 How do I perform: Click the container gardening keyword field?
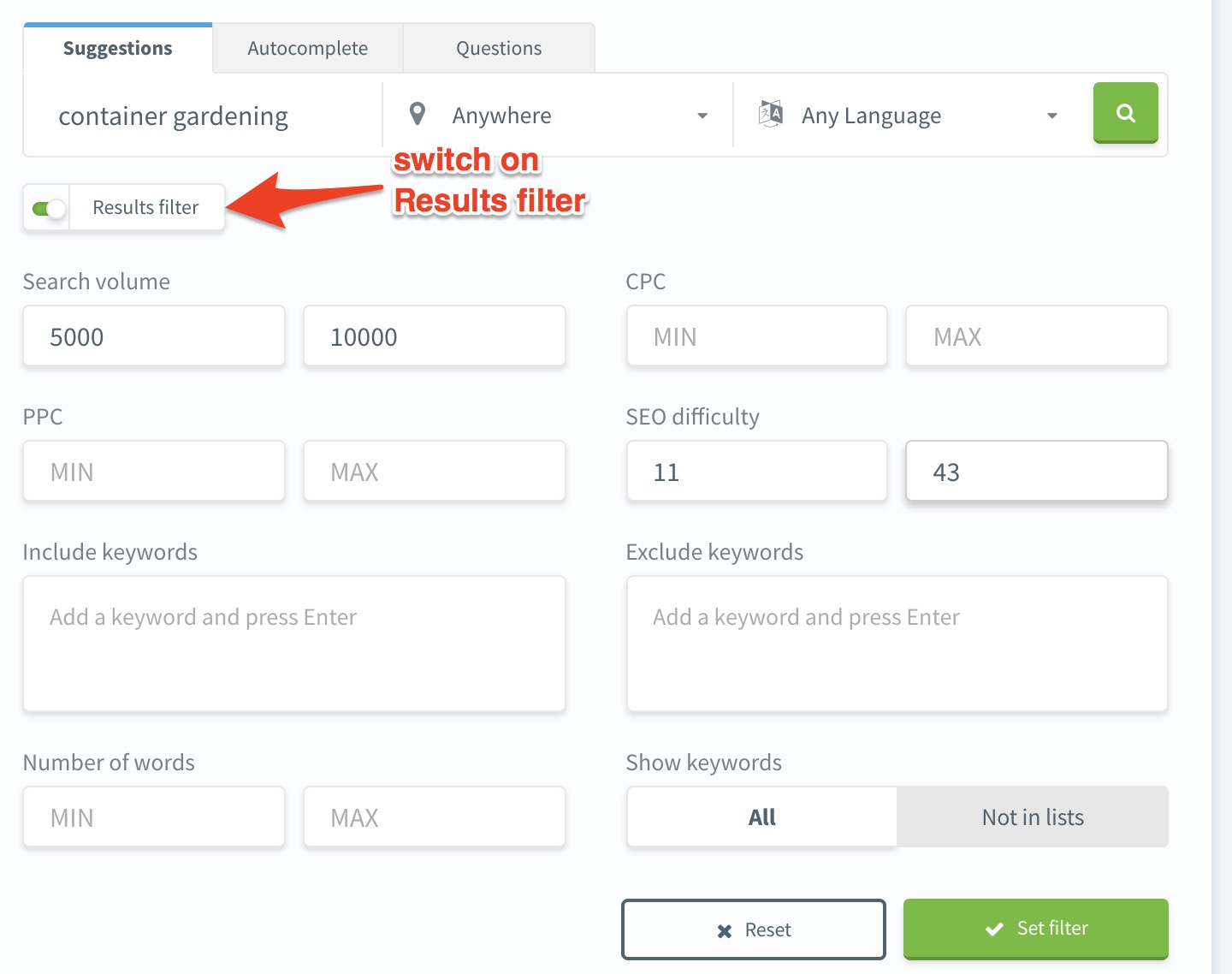click(197, 116)
